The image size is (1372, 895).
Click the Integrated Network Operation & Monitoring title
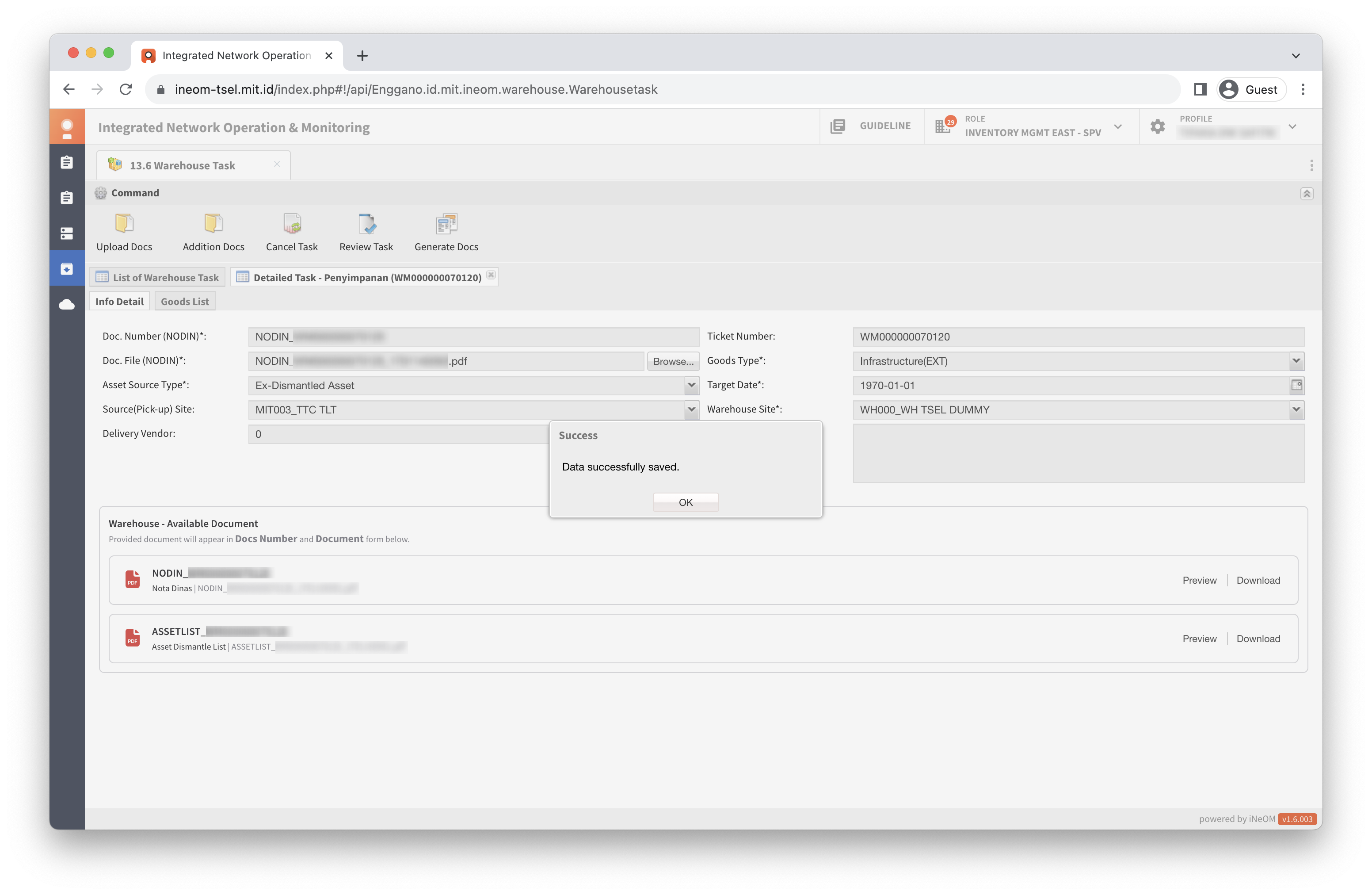point(233,127)
